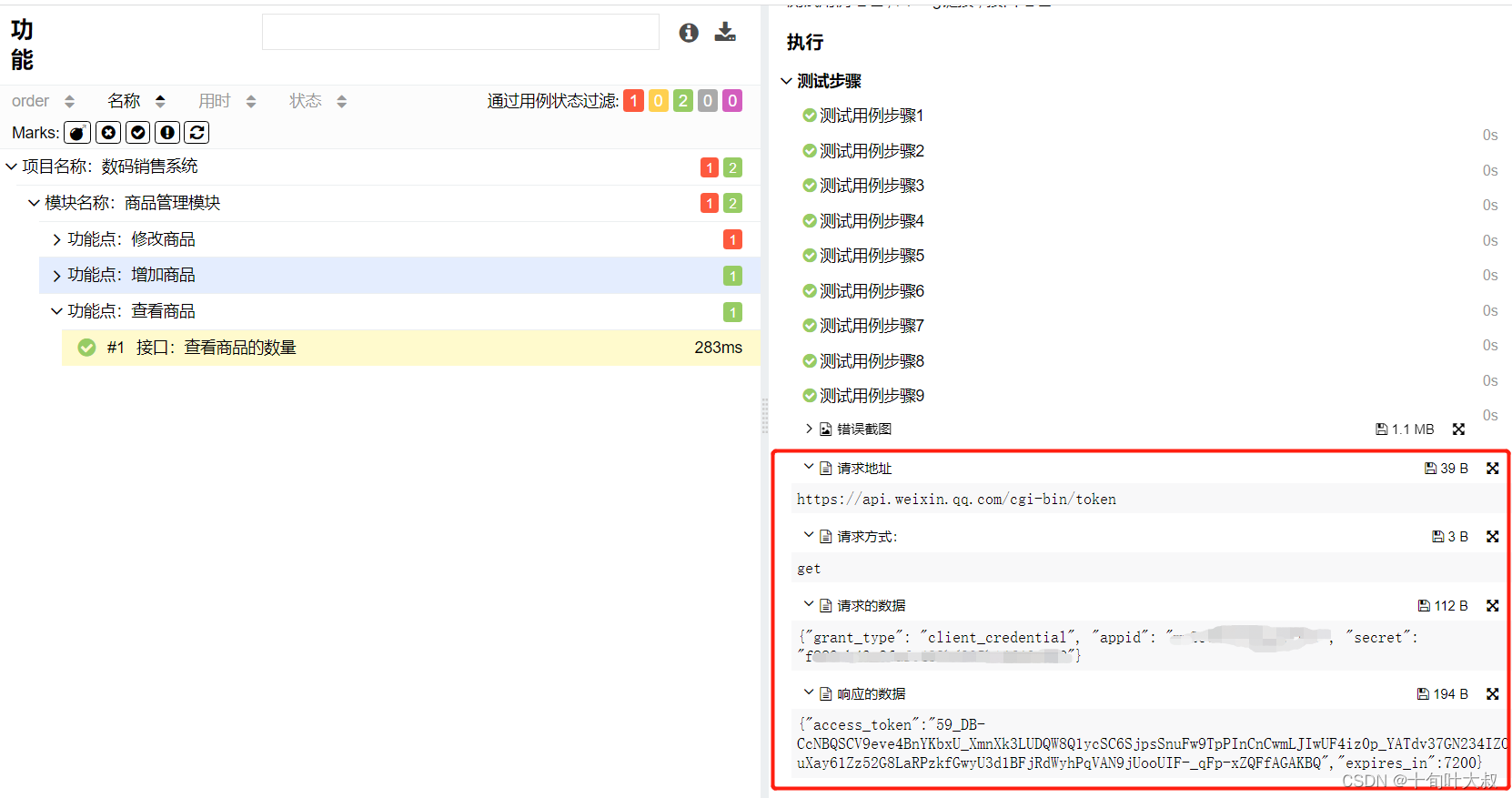Expand the 功能点: 增加商品 node
This screenshot has width=1512, height=798.
56,276
